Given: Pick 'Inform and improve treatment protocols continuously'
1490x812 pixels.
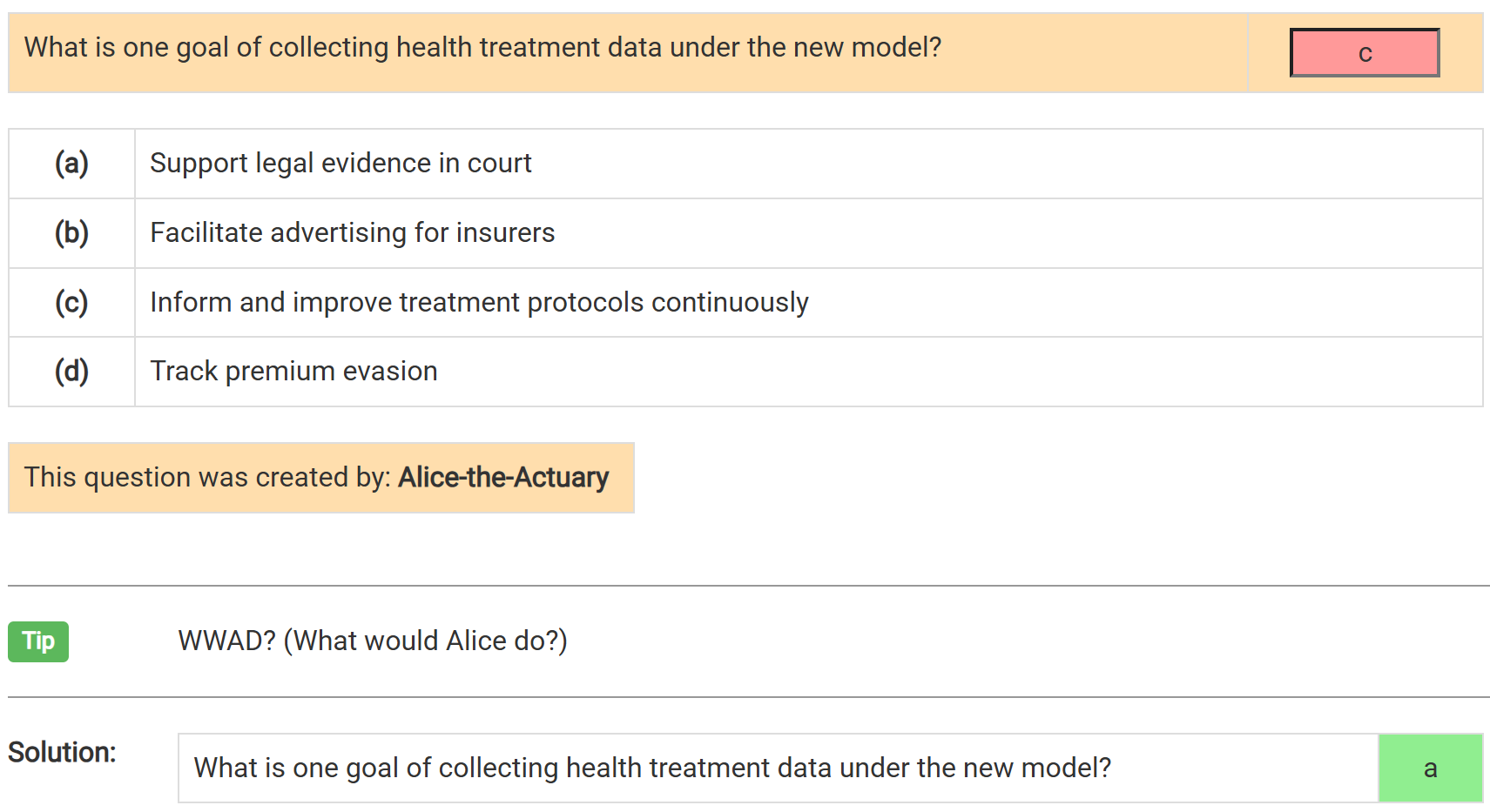Looking at the screenshot, I should pyautogui.click(x=479, y=303).
